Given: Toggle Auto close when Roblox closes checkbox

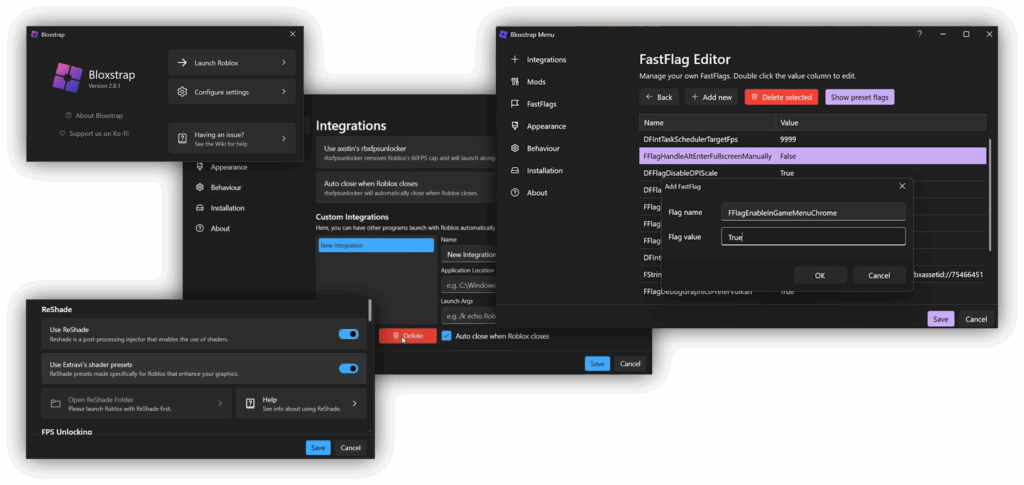Looking at the screenshot, I should 447,336.
